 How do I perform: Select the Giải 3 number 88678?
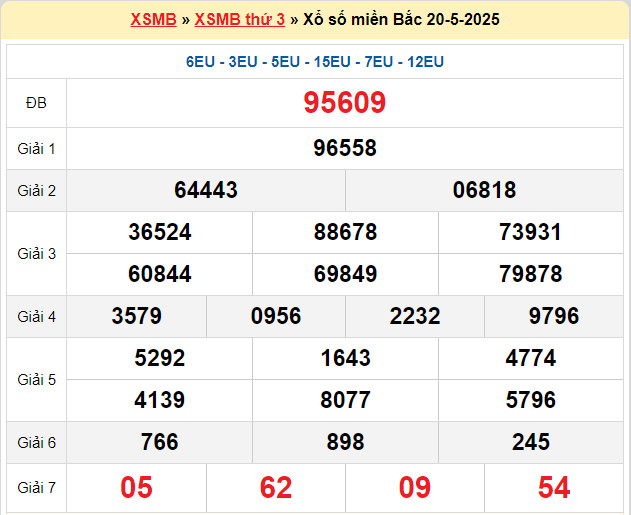(345, 232)
